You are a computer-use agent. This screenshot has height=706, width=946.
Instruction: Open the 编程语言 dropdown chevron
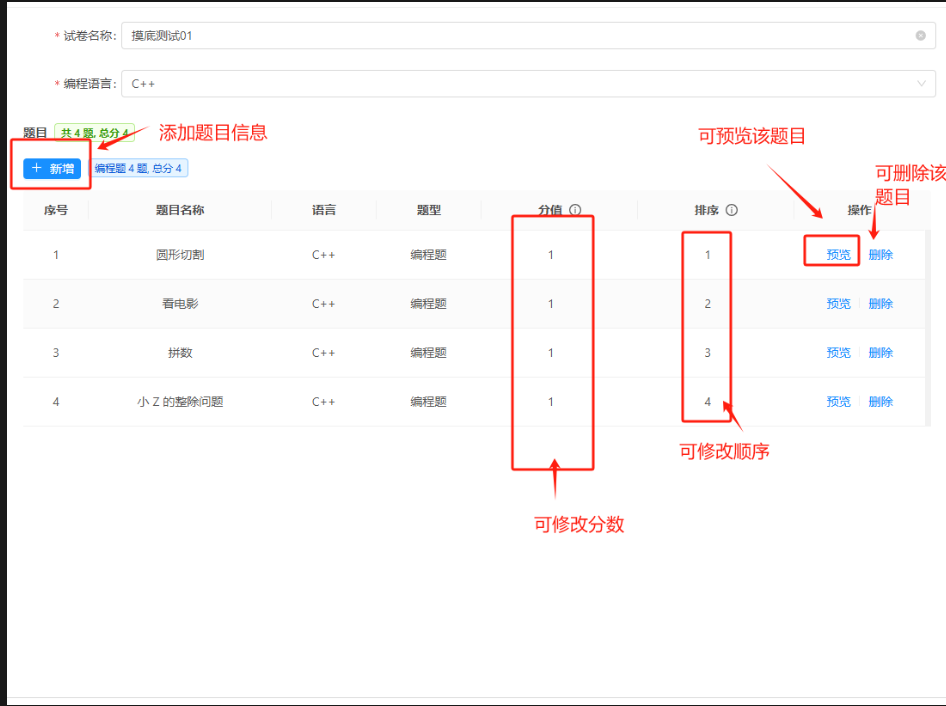click(x=920, y=84)
